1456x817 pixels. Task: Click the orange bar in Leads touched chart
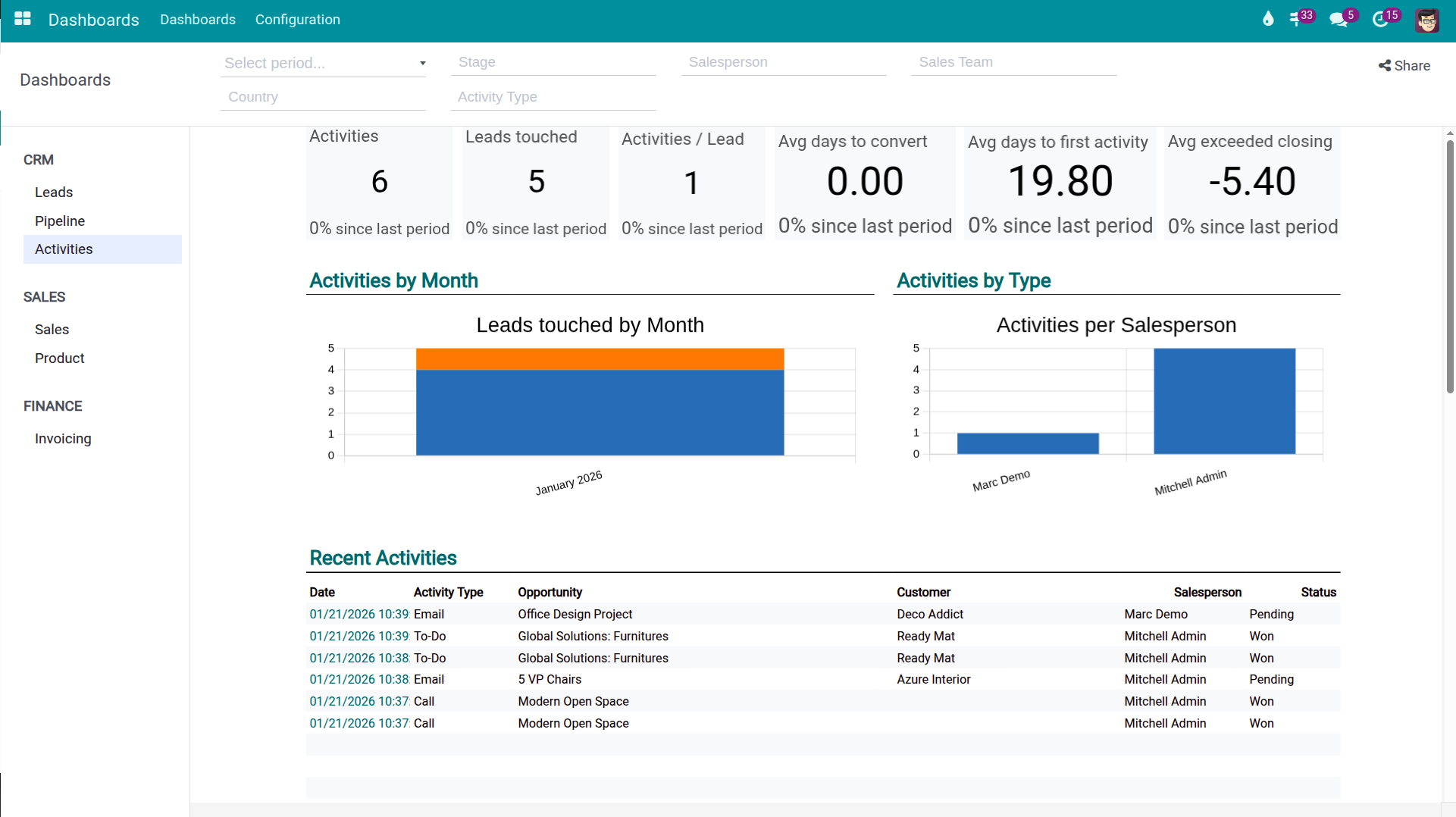(x=599, y=358)
